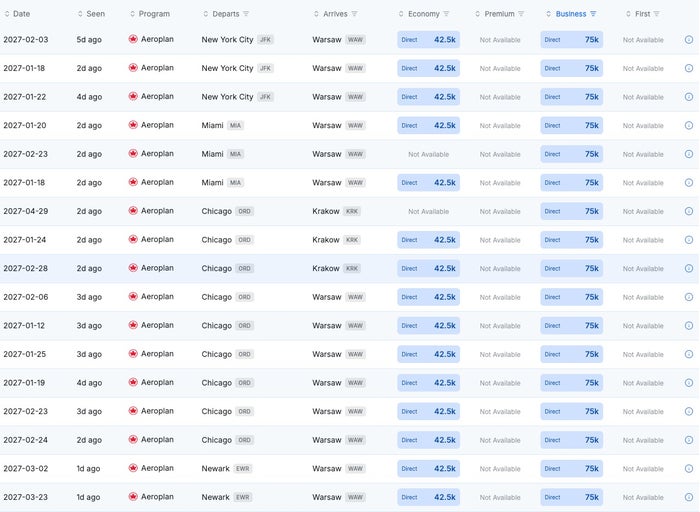Click Aeroplan logo in 2027-03-23 row

coord(133,496)
